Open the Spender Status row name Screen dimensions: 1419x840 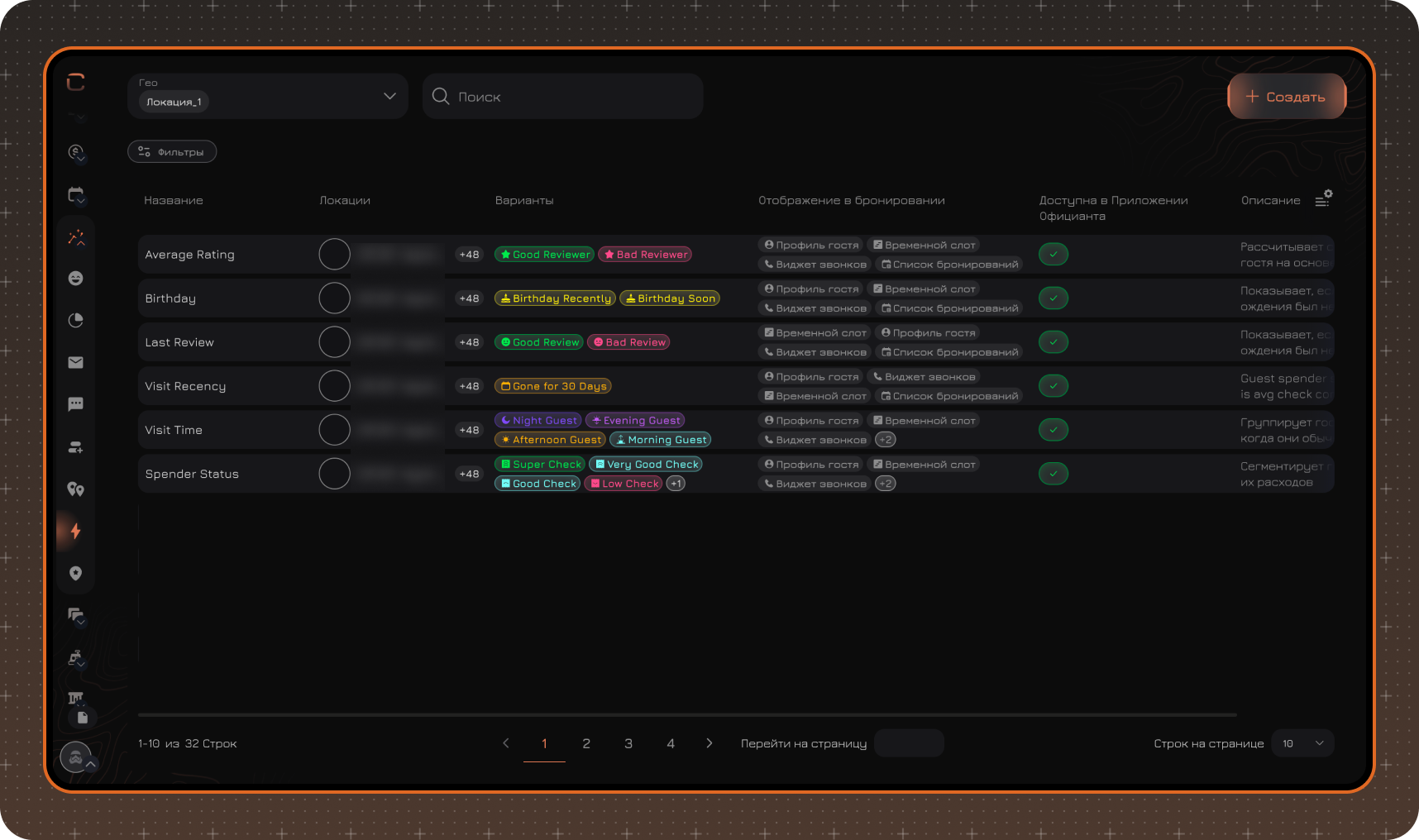click(192, 474)
